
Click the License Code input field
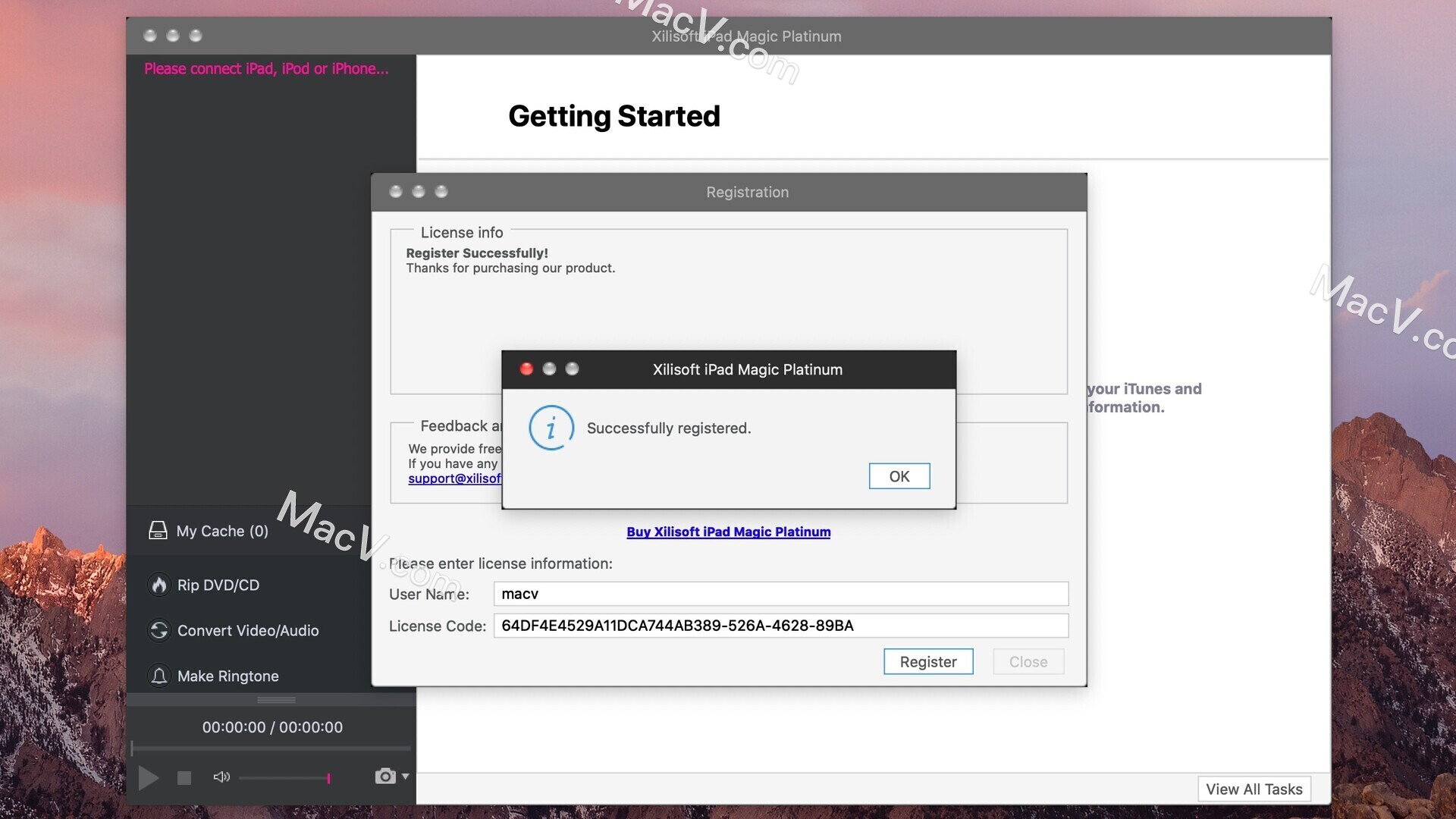coord(781,626)
